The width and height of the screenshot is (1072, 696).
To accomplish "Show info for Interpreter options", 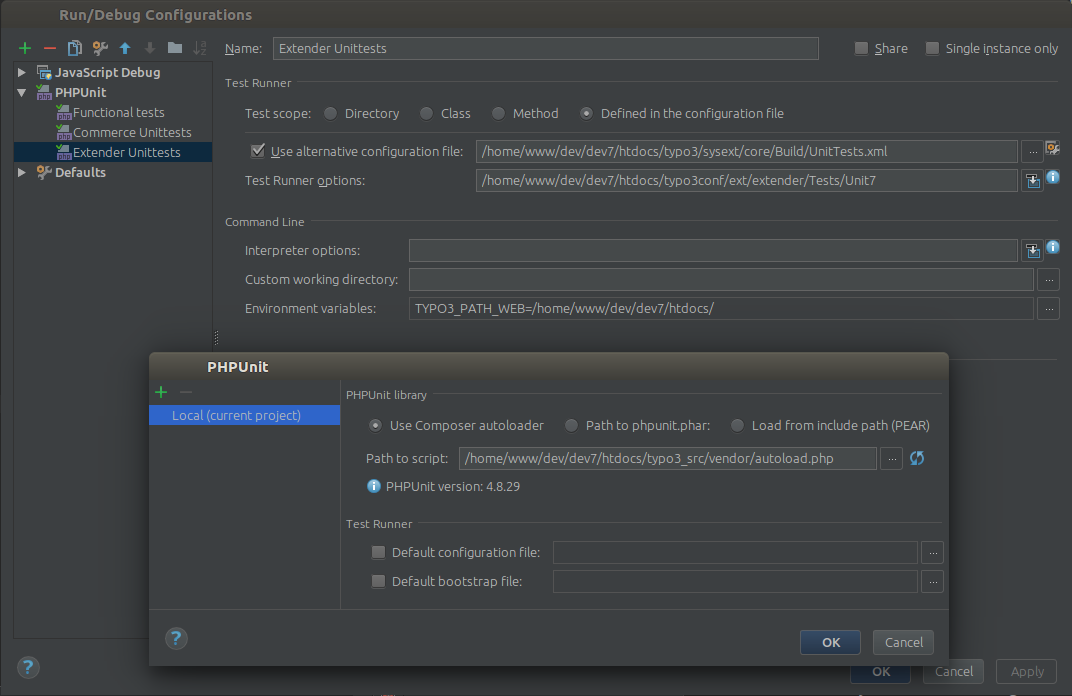I will [1053, 247].
